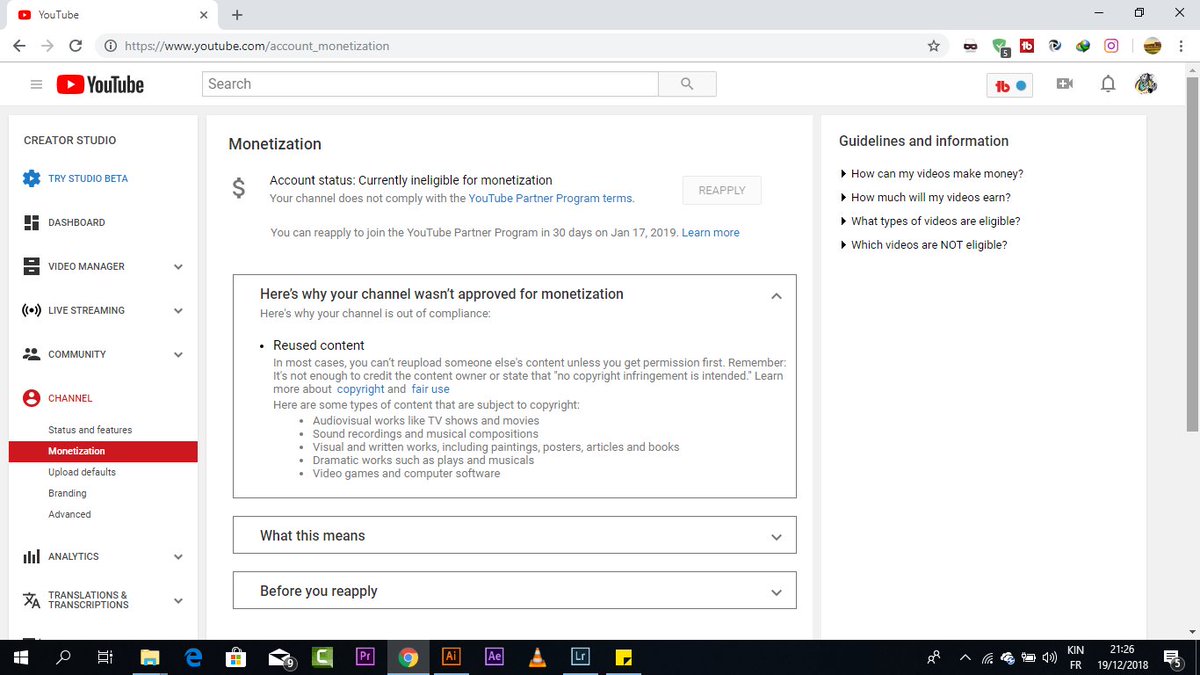Click the incognito-mask extension icon
The image size is (1200, 675).
pyautogui.click(x=970, y=46)
